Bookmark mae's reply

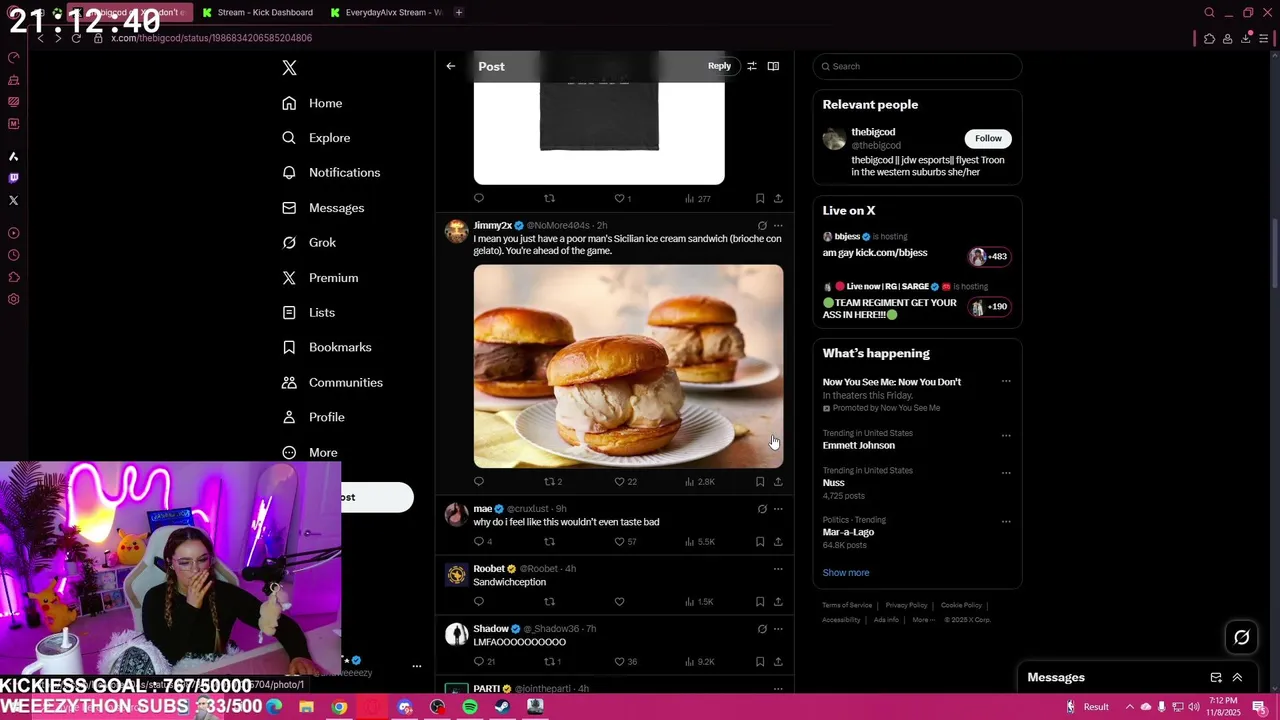pyautogui.click(x=760, y=542)
